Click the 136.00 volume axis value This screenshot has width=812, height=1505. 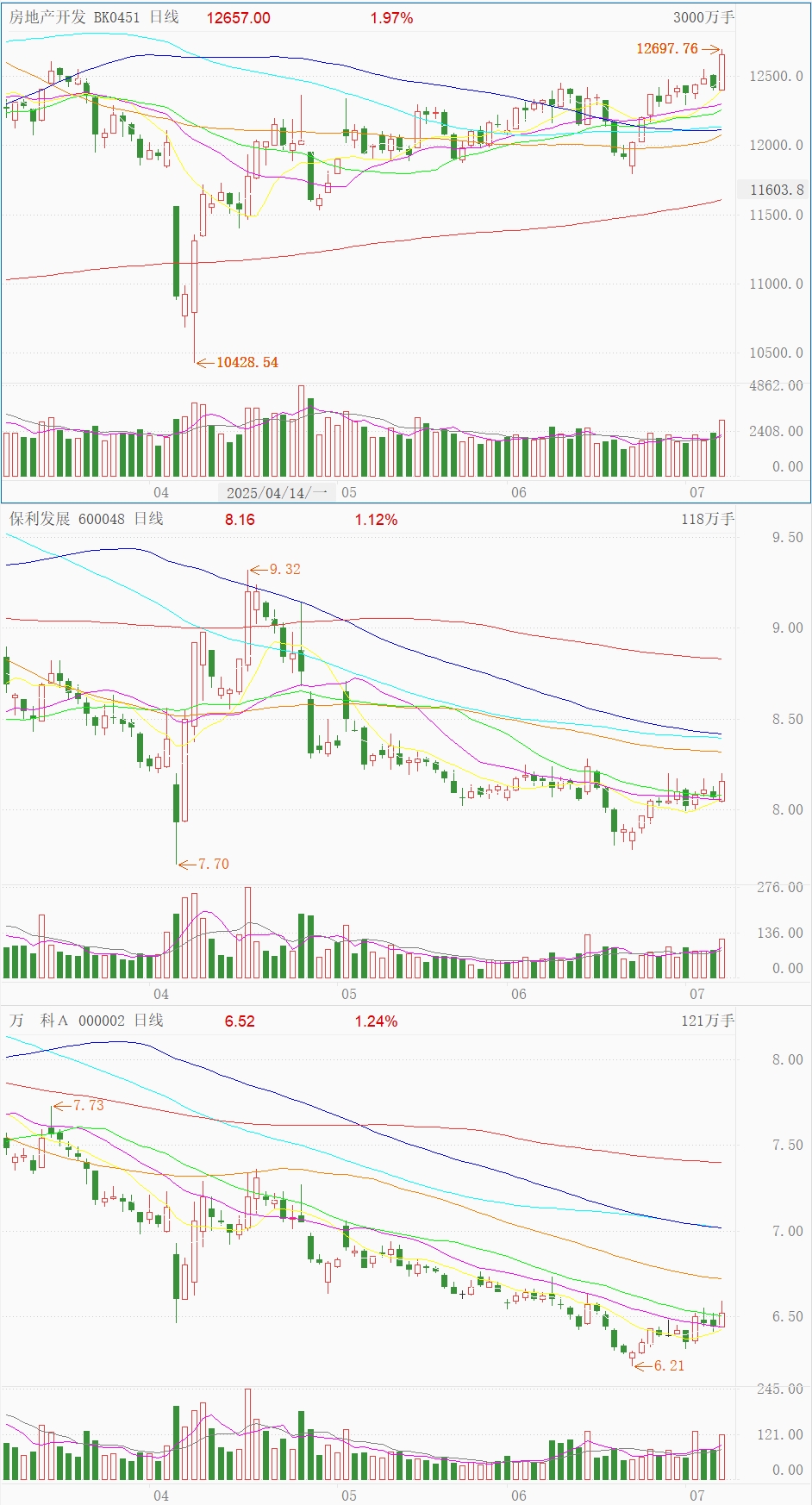780,933
